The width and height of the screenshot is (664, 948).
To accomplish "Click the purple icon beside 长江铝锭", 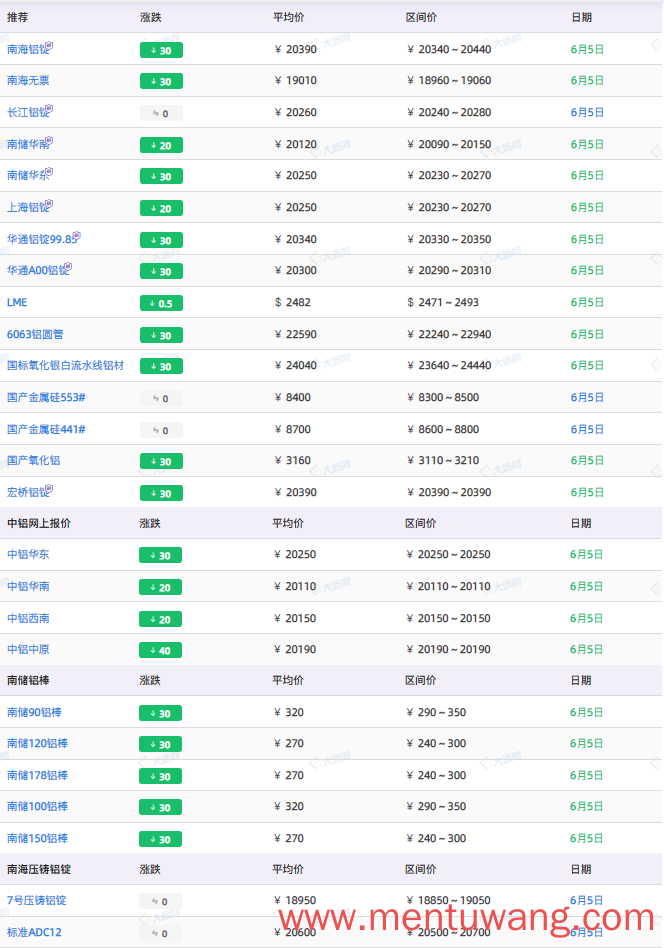I will pyautogui.click(x=50, y=108).
